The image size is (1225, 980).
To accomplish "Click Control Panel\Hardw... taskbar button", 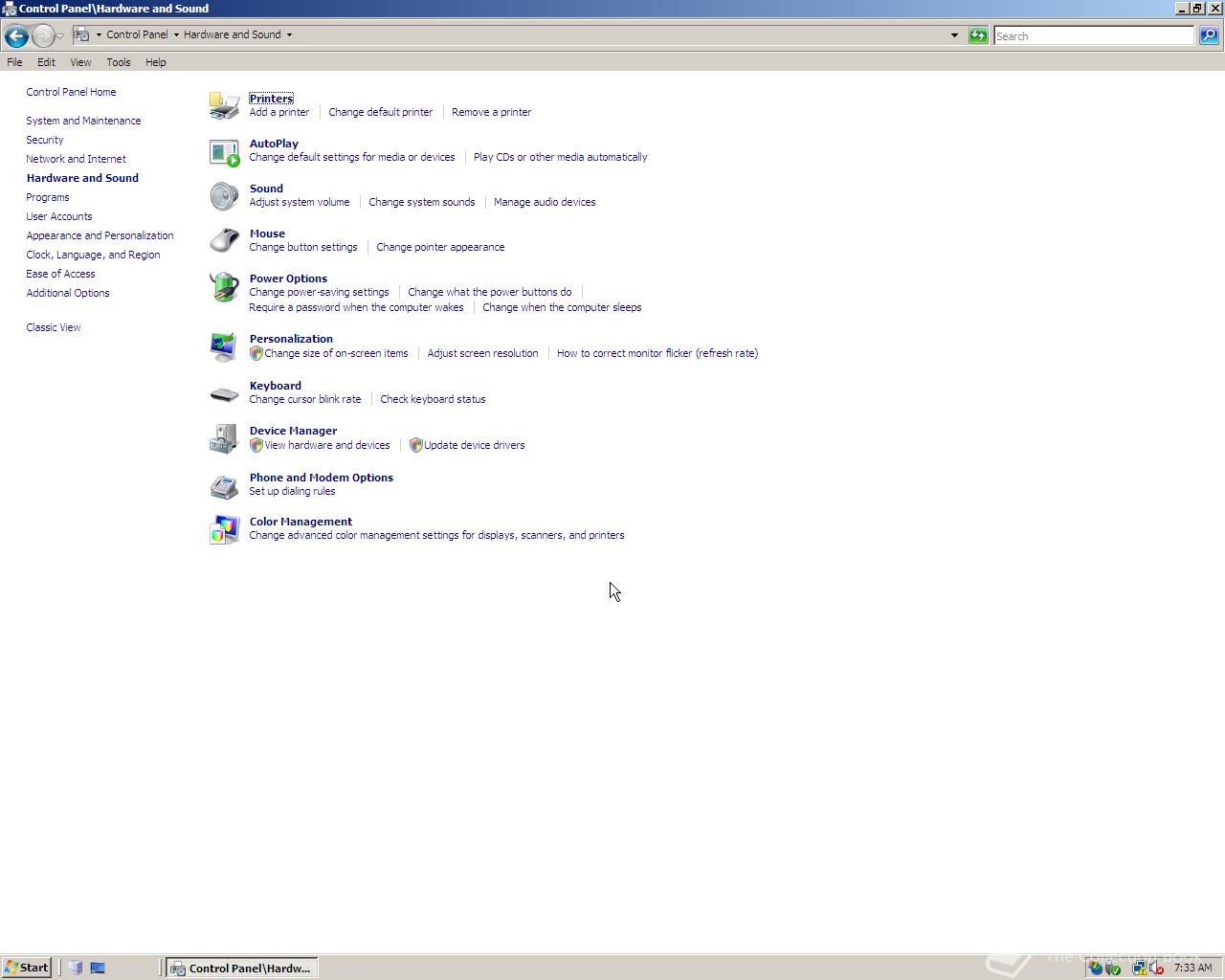I will tap(242, 968).
